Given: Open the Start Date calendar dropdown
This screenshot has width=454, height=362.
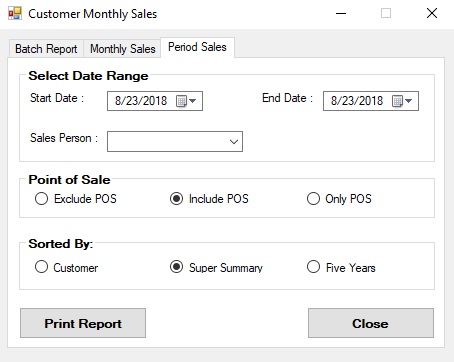Looking at the screenshot, I should (x=186, y=101).
